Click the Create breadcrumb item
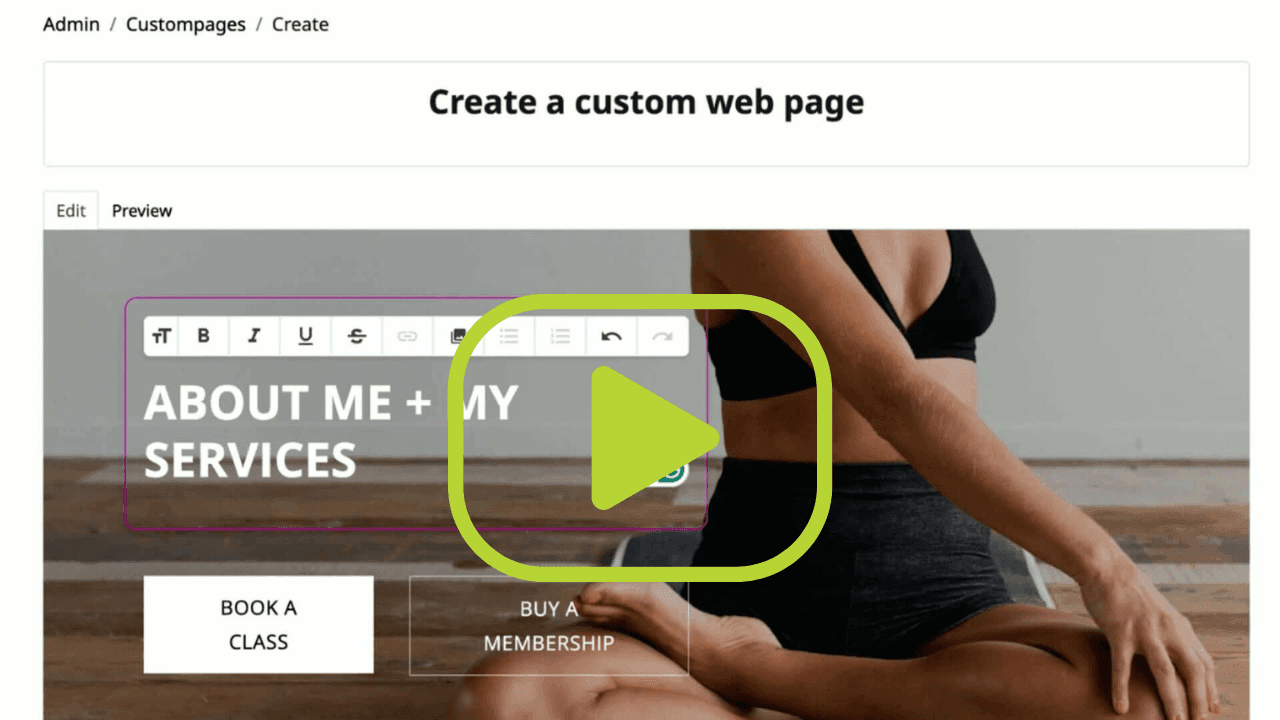This screenshot has height=720, width=1280. [x=300, y=24]
